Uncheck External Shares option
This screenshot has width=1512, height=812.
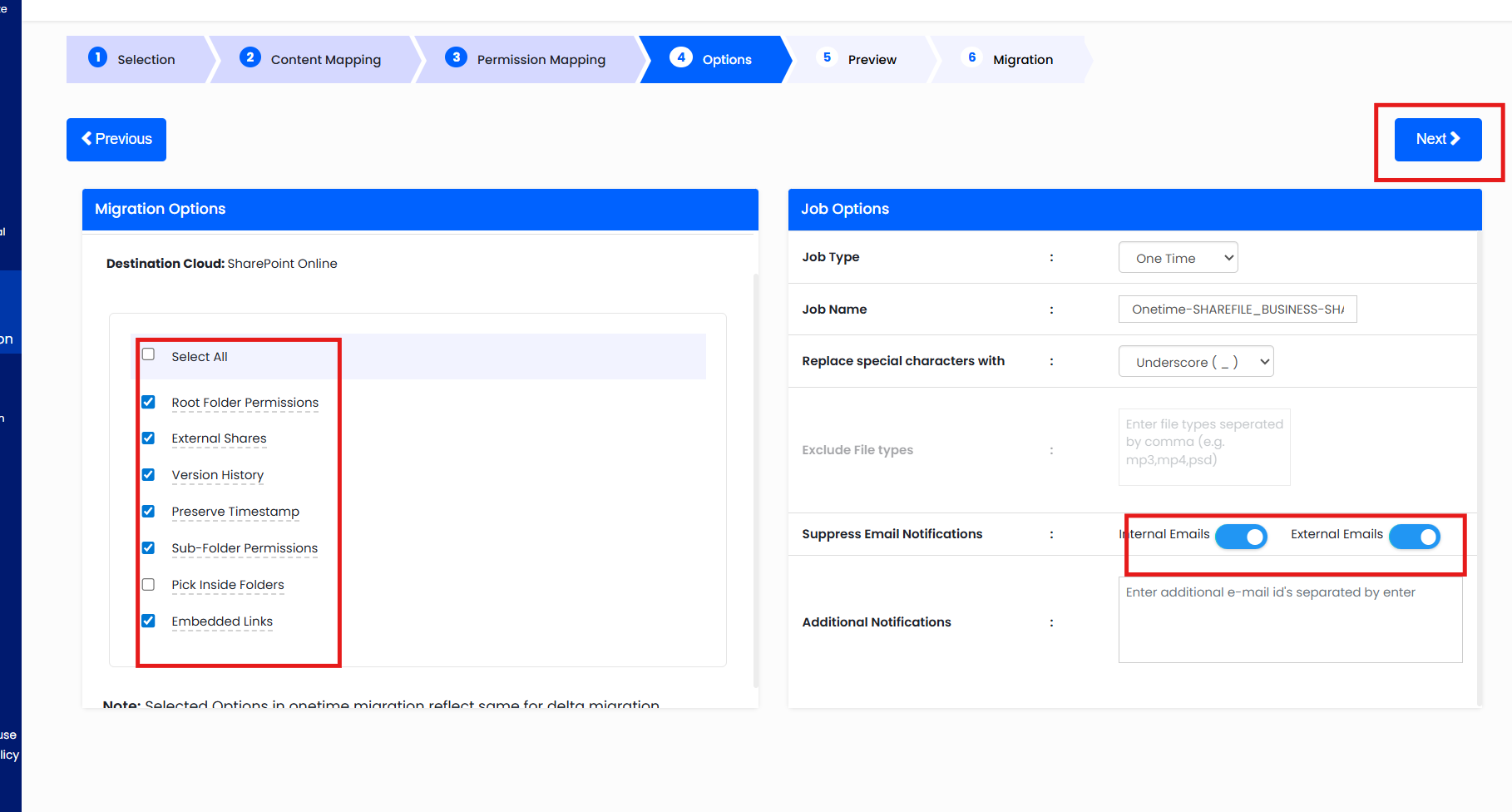coord(148,438)
